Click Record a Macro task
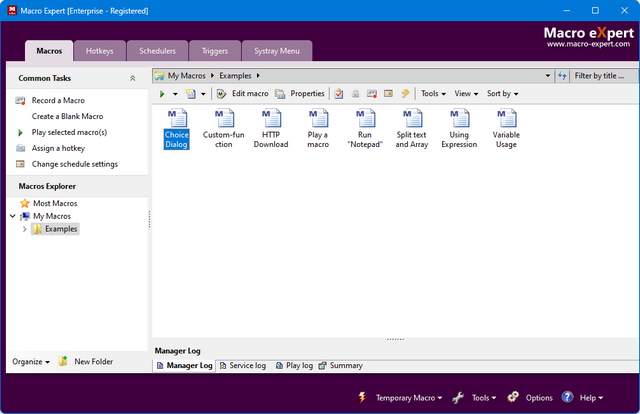 tap(58, 100)
